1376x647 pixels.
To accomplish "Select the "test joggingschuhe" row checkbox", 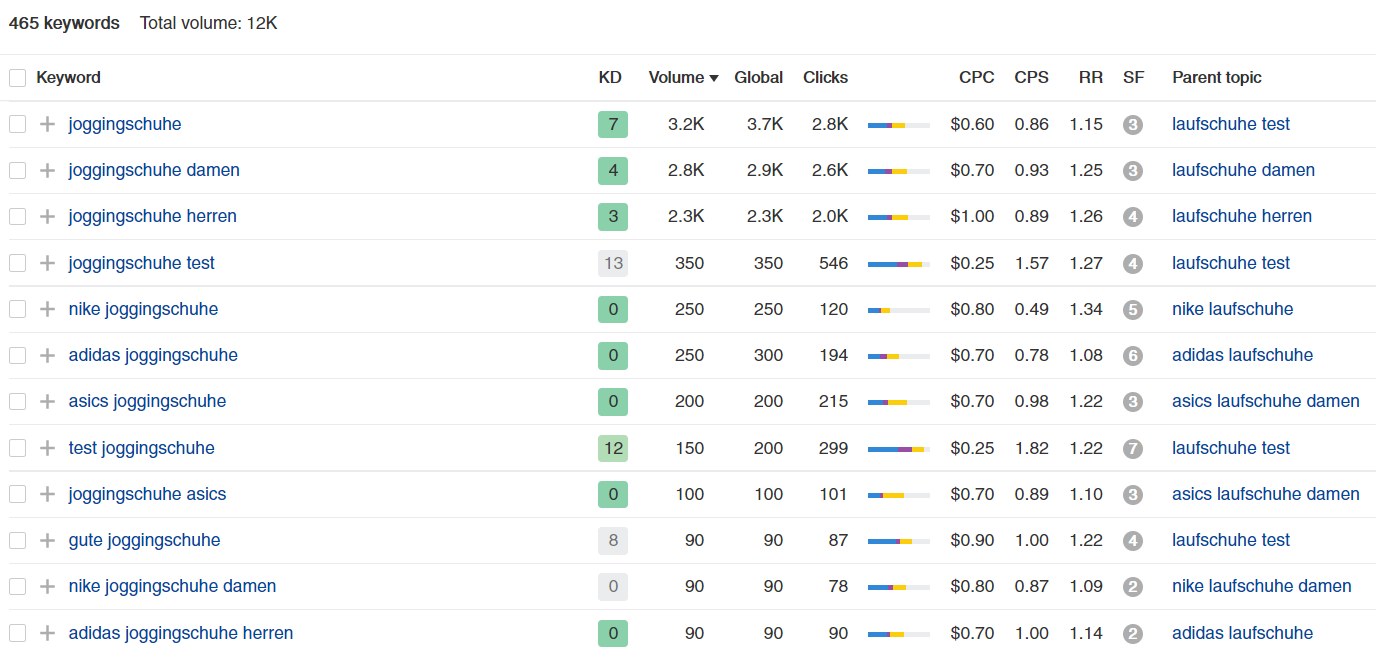I will click(x=16, y=448).
